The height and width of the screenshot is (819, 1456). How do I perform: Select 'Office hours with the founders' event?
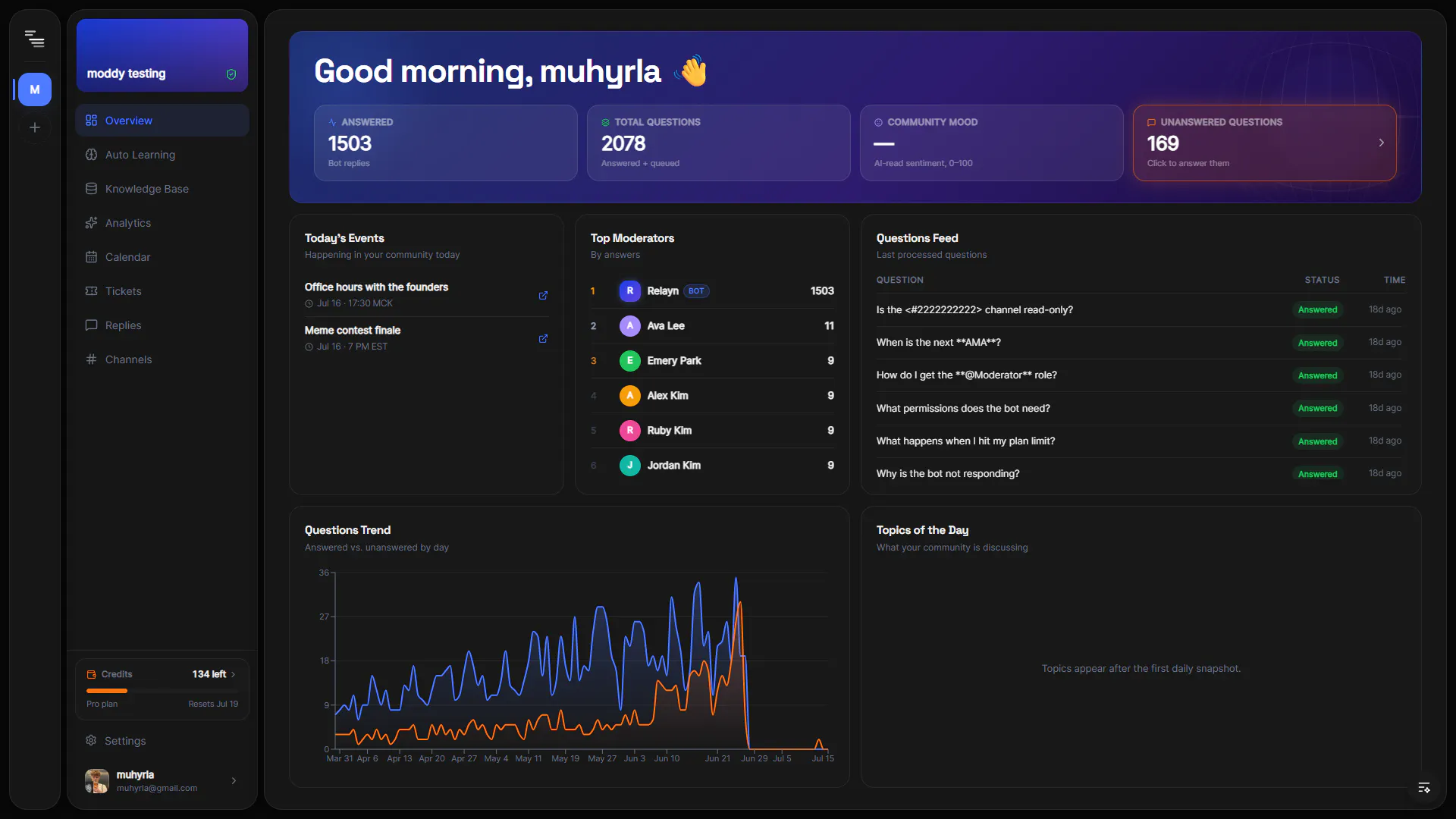coord(376,287)
